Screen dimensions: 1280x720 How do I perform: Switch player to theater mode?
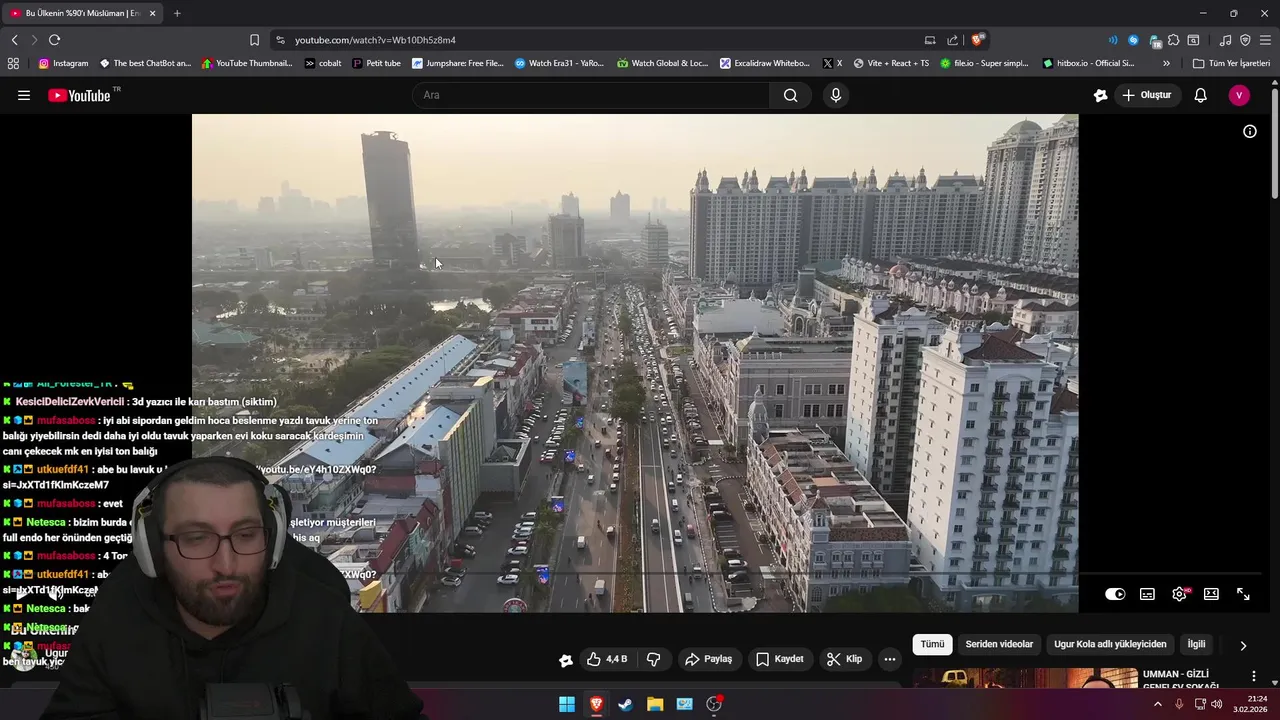point(1211,594)
